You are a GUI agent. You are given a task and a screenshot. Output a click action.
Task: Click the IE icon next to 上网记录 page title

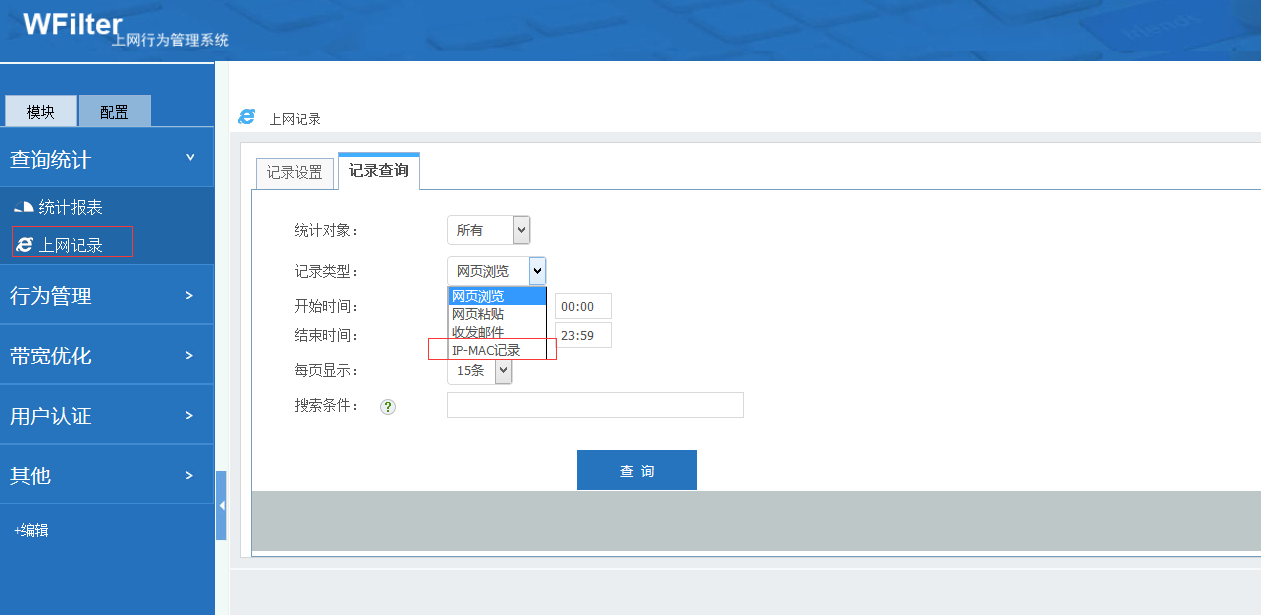pyautogui.click(x=245, y=116)
